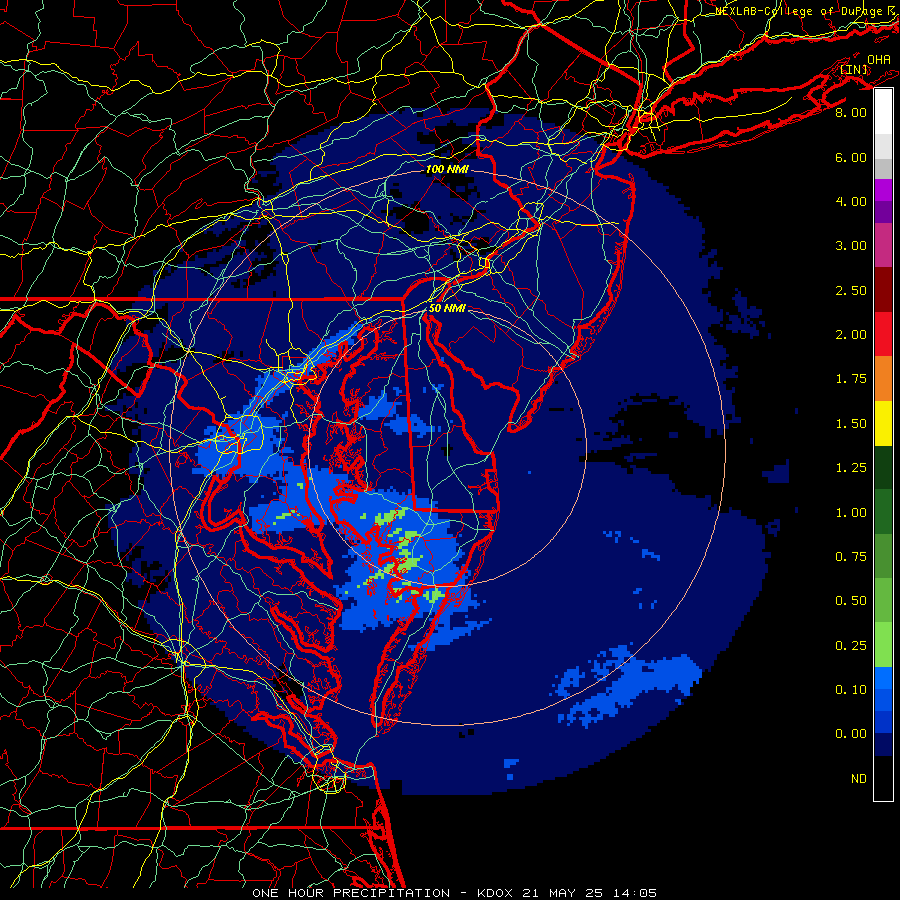Image resolution: width=900 pixels, height=900 pixels.
Task: Click the "NEXLAB-College of DuPage" credit text
Action: click(799, 11)
